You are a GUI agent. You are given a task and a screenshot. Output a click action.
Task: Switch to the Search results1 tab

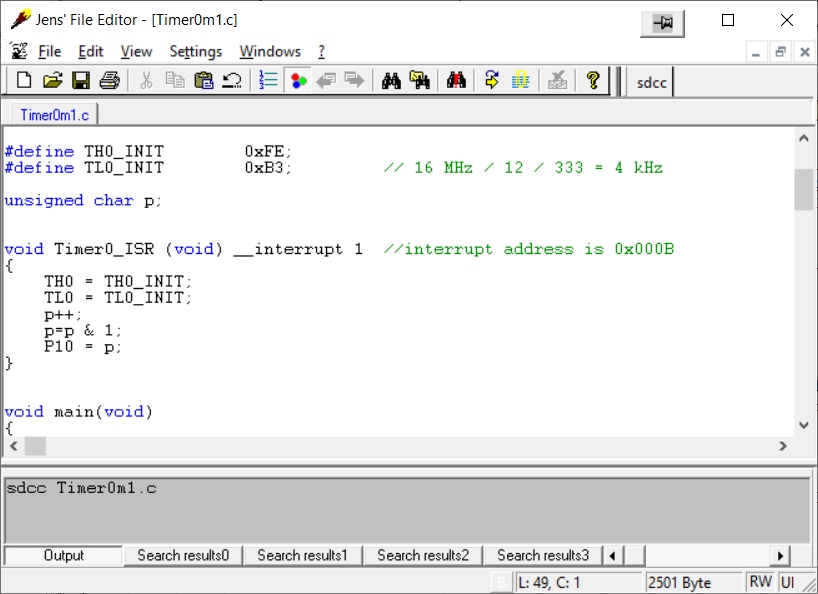(302, 555)
